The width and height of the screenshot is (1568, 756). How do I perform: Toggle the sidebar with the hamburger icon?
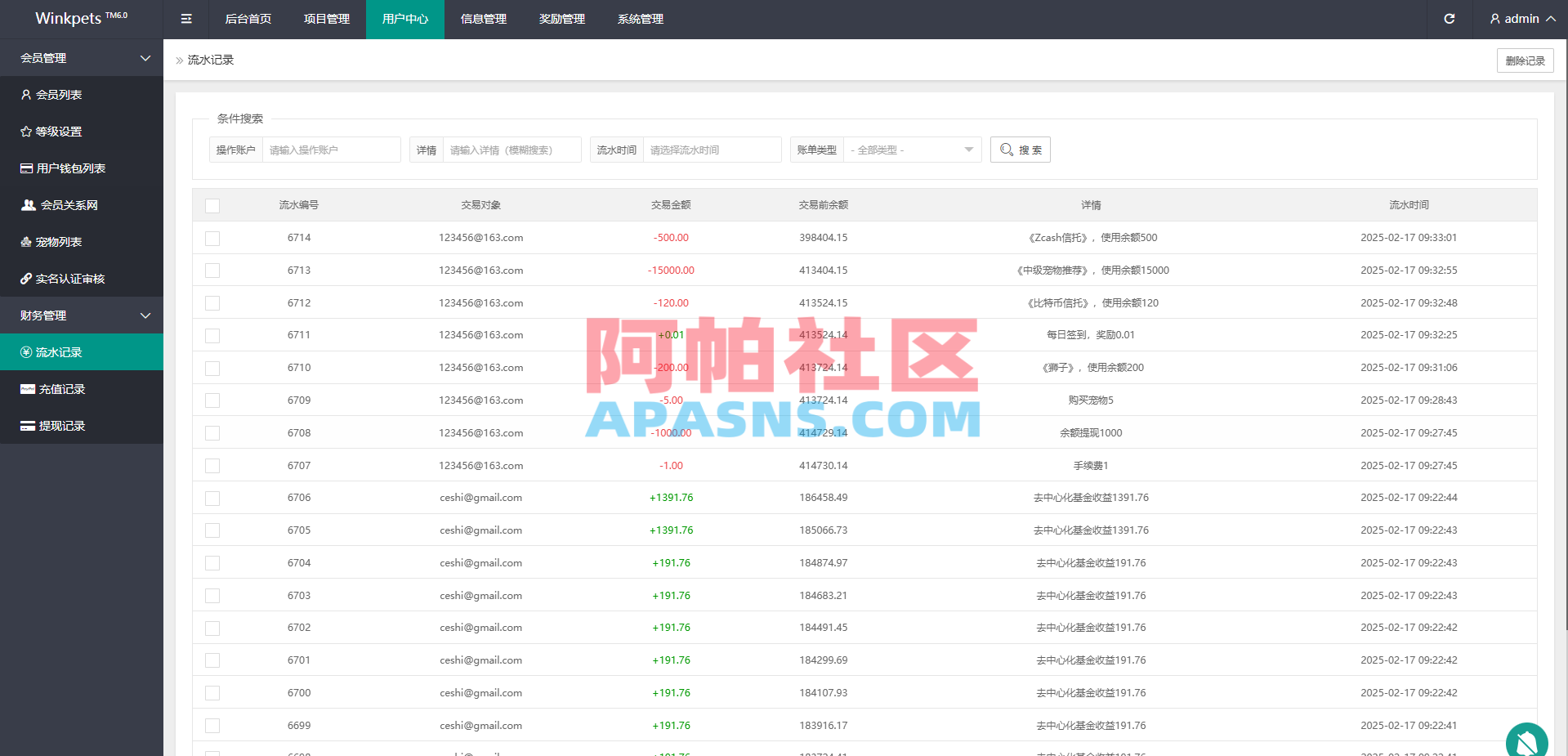pos(185,18)
